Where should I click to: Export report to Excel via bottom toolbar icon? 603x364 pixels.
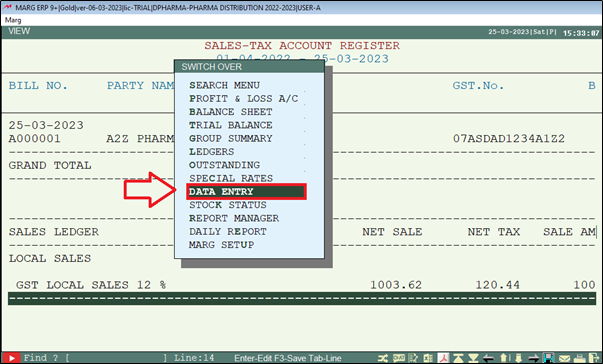pos(428,358)
